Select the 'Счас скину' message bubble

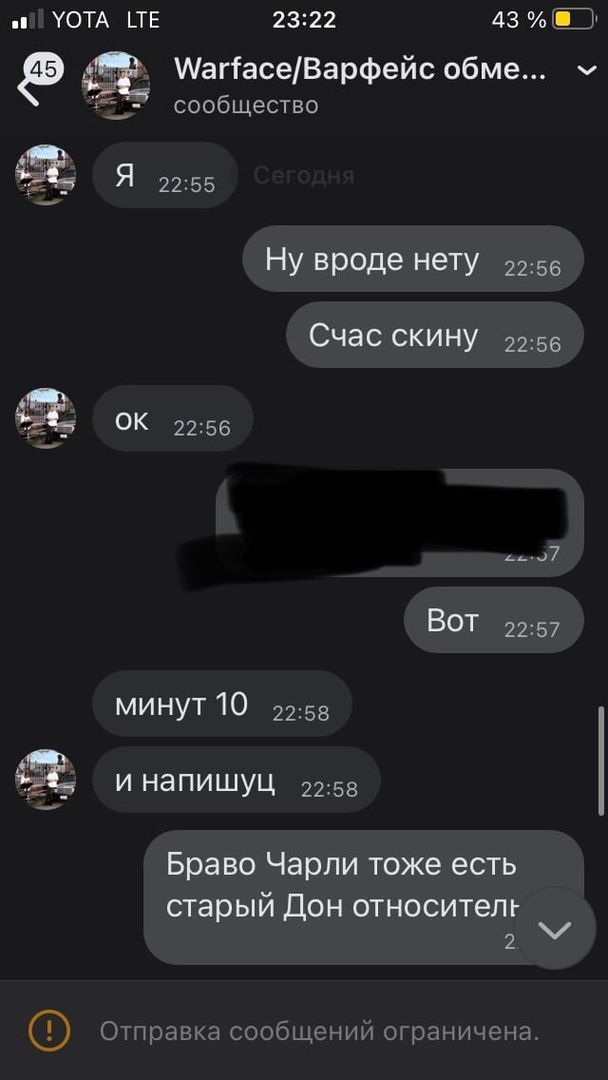point(435,335)
